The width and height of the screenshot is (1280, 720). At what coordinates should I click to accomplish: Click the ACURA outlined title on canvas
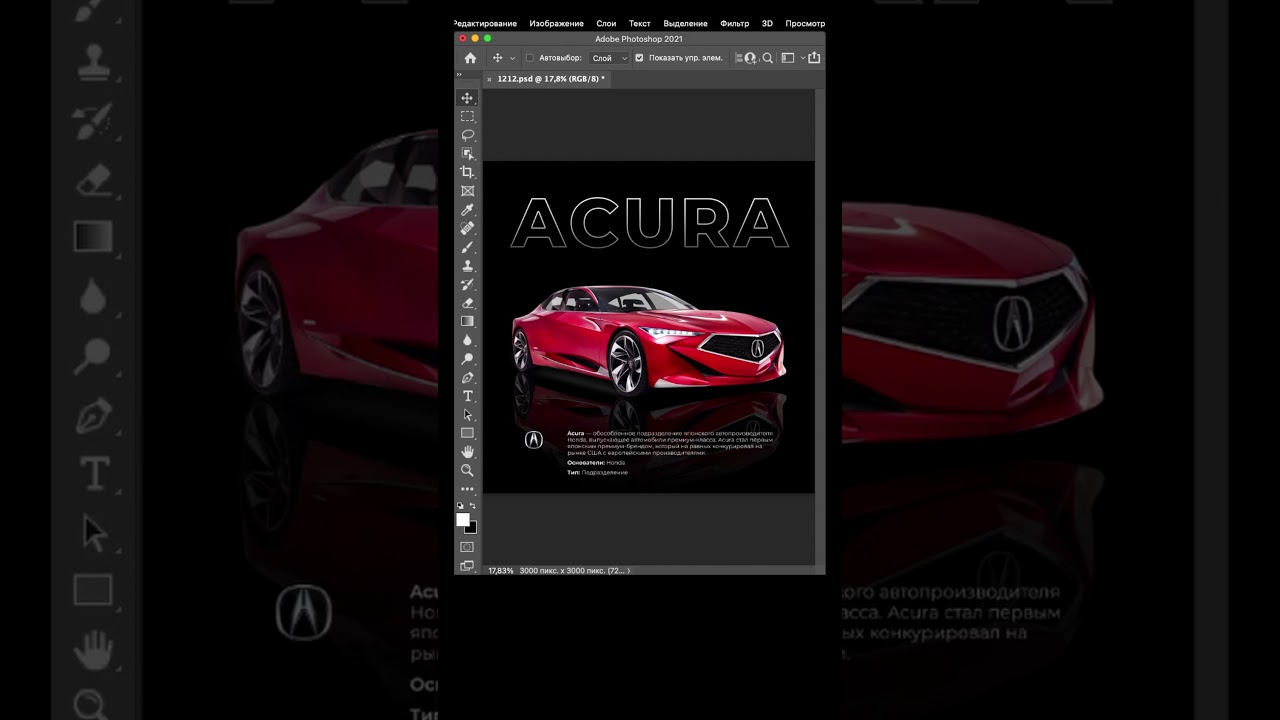coord(650,222)
